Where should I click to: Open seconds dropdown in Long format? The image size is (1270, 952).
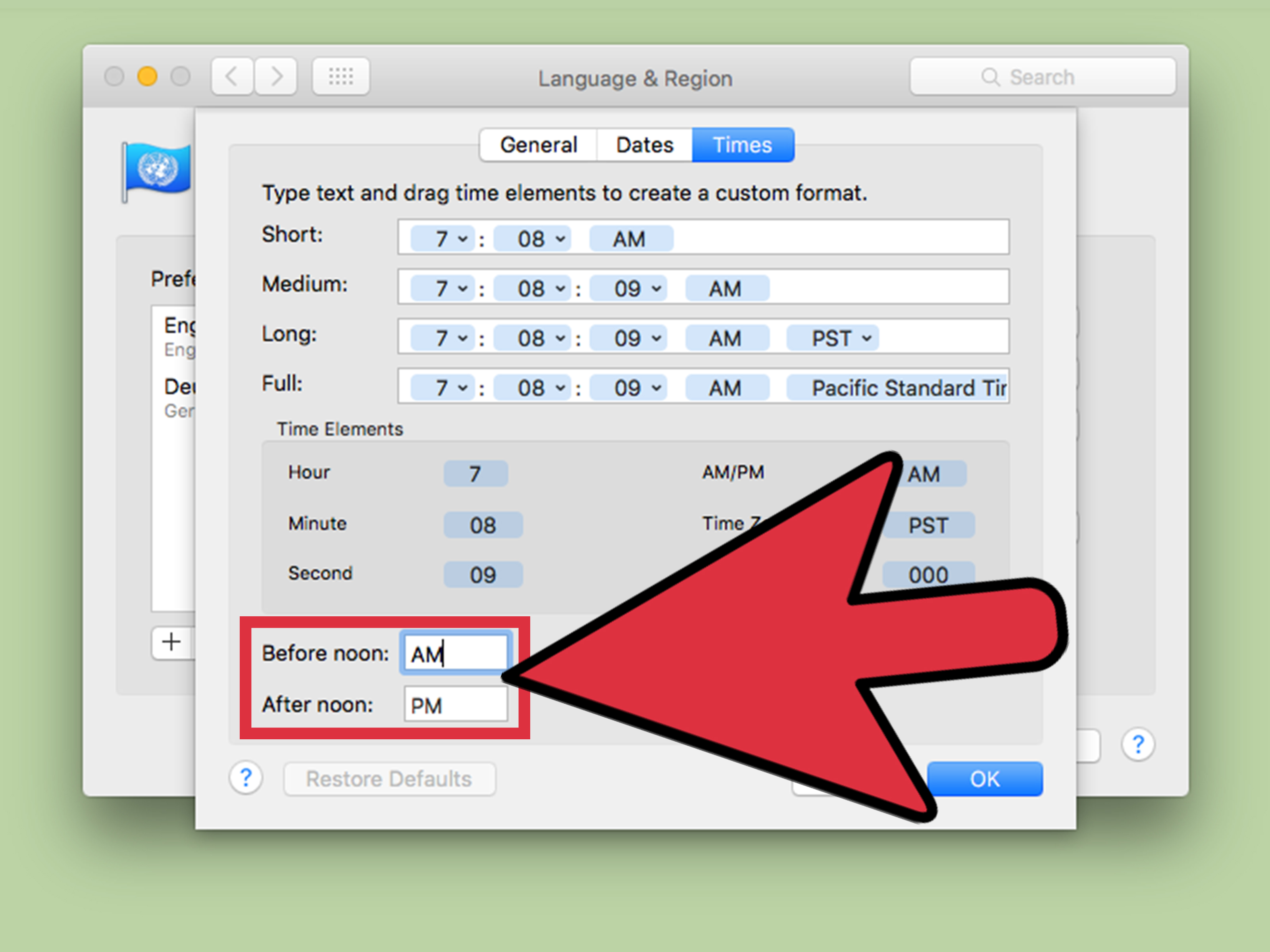[x=629, y=338]
